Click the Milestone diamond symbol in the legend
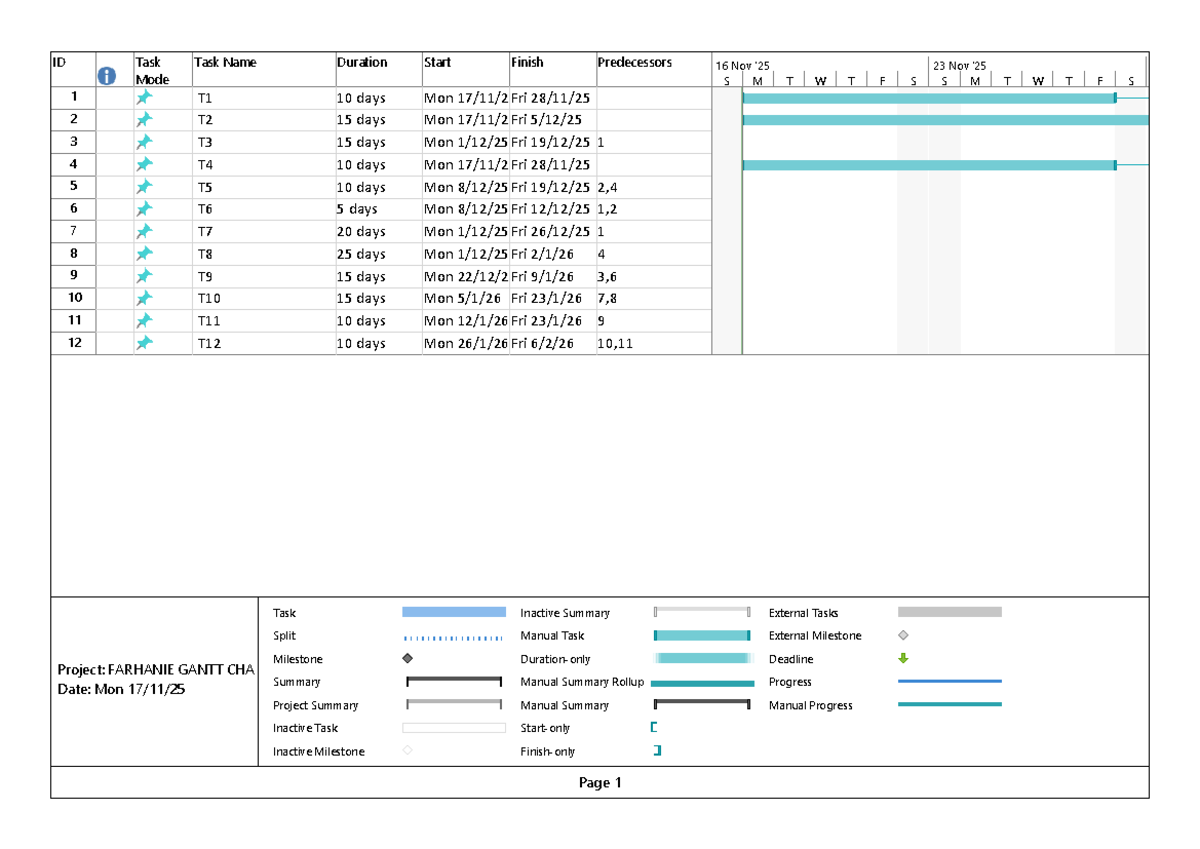This screenshot has height=849, width=1200. [x=408, y=658]
